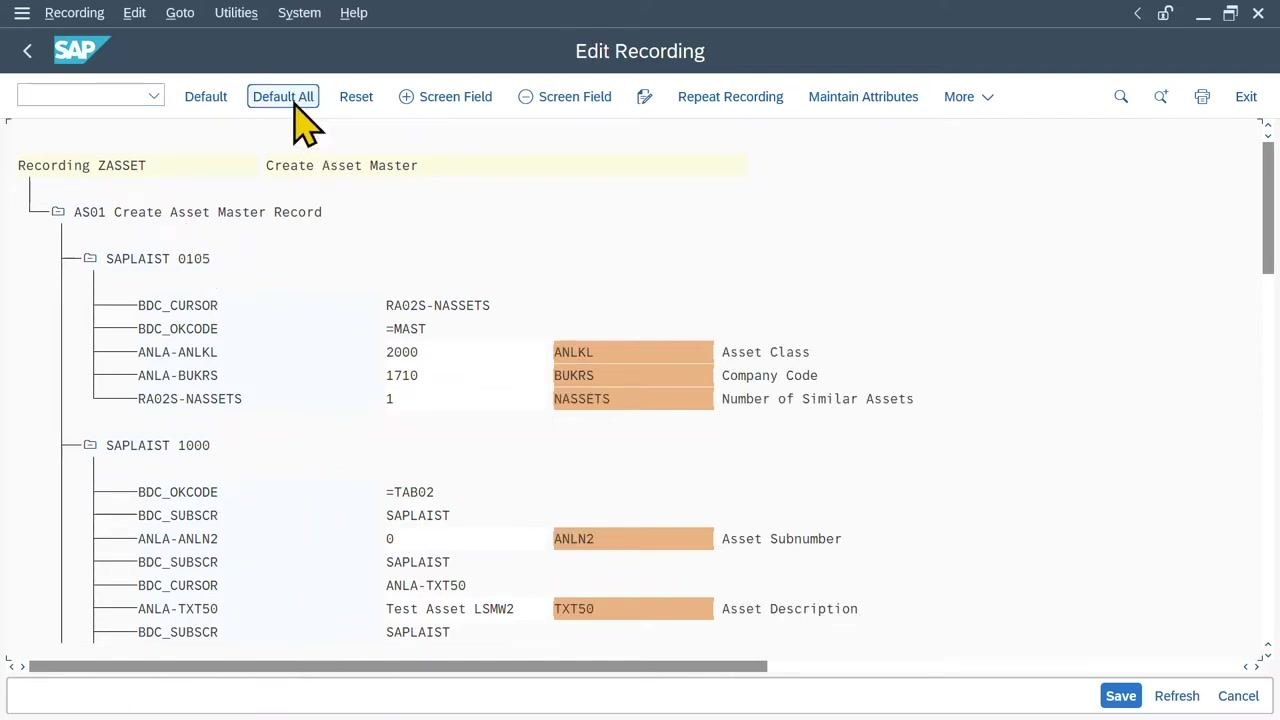Click the Find Next icon
The width and height of the screenshot is (1280, 720).
(1161, 97)
